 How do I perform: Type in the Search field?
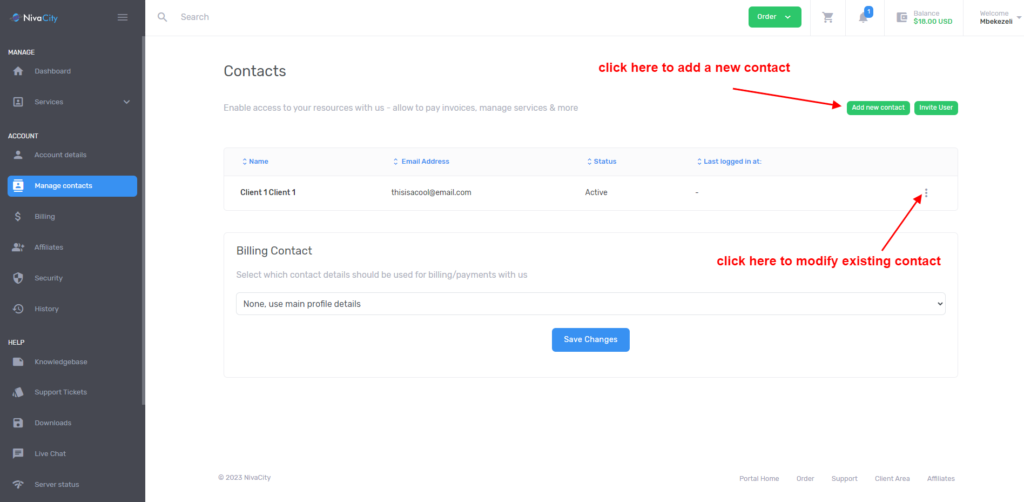300,17
